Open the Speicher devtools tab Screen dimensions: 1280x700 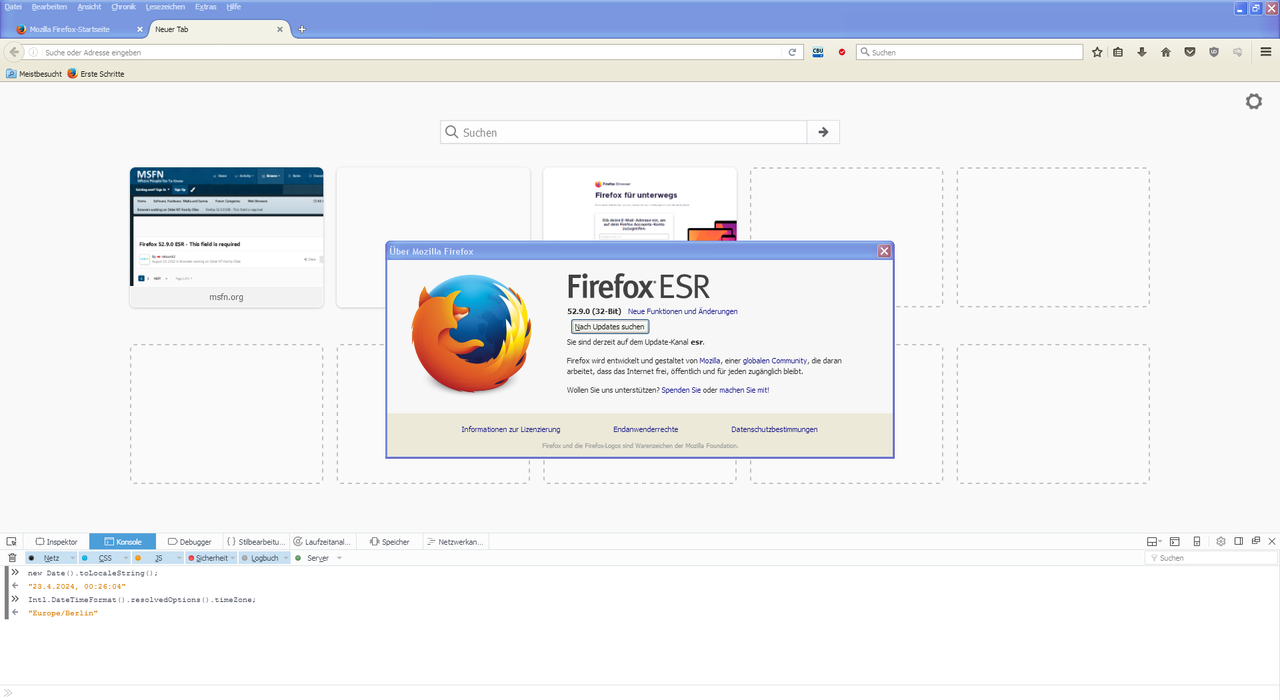[x=389, y=541]
